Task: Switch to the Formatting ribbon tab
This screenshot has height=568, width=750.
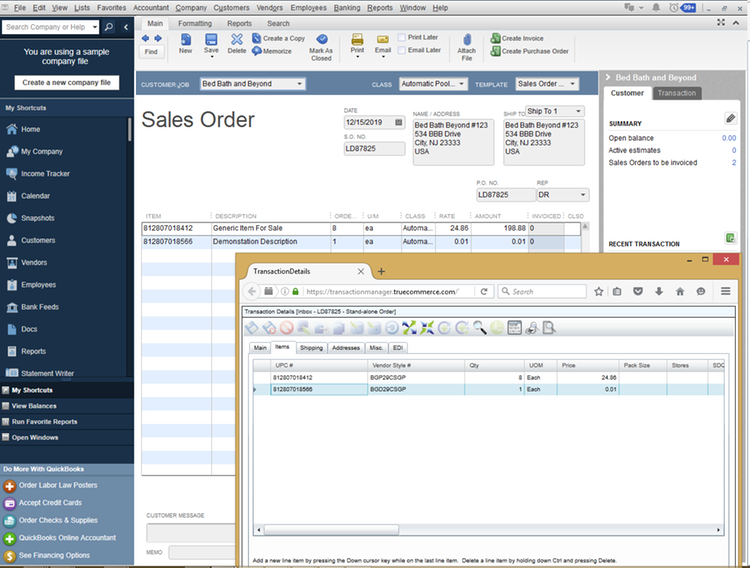Action: 195,23
